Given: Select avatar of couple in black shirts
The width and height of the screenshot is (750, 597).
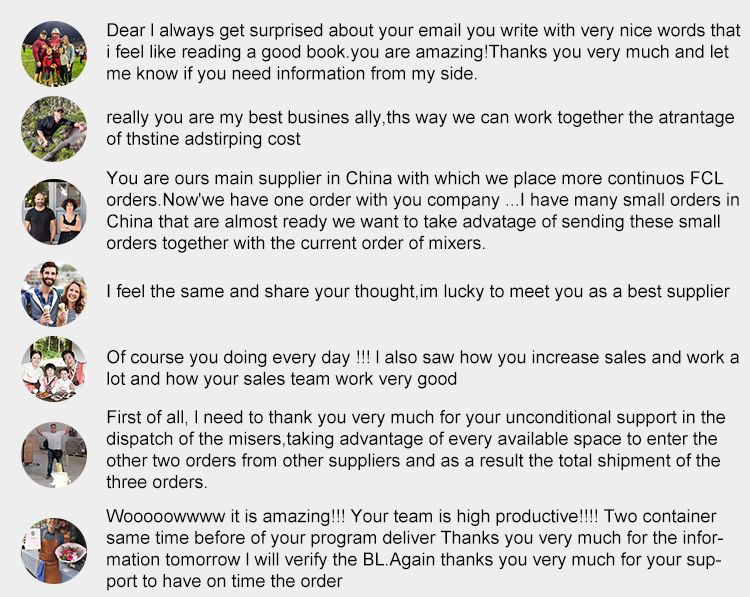Looking at the screenshot, I should 54,211.
